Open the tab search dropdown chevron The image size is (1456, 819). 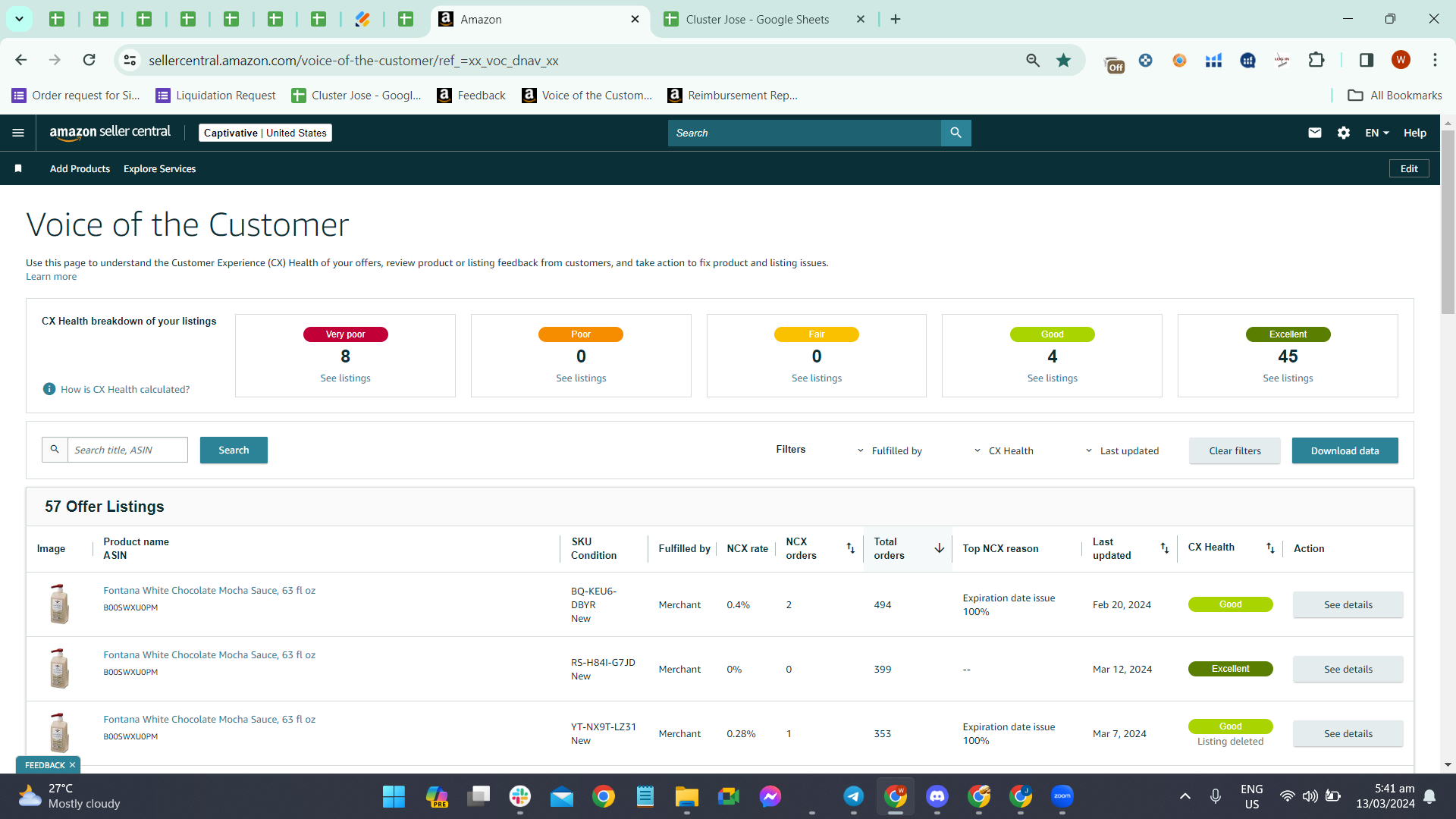point(19,19)
